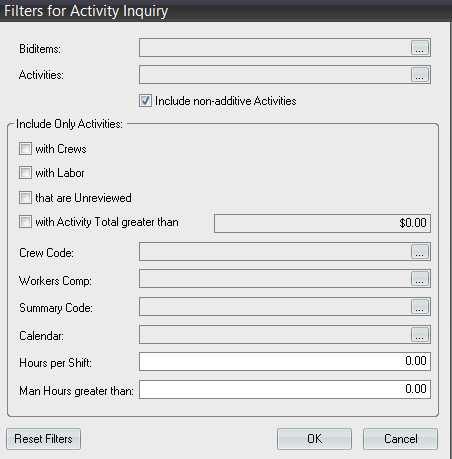452x459 pixels.
Task: Check that are Unreviewed option
Action: pos(25,198)
